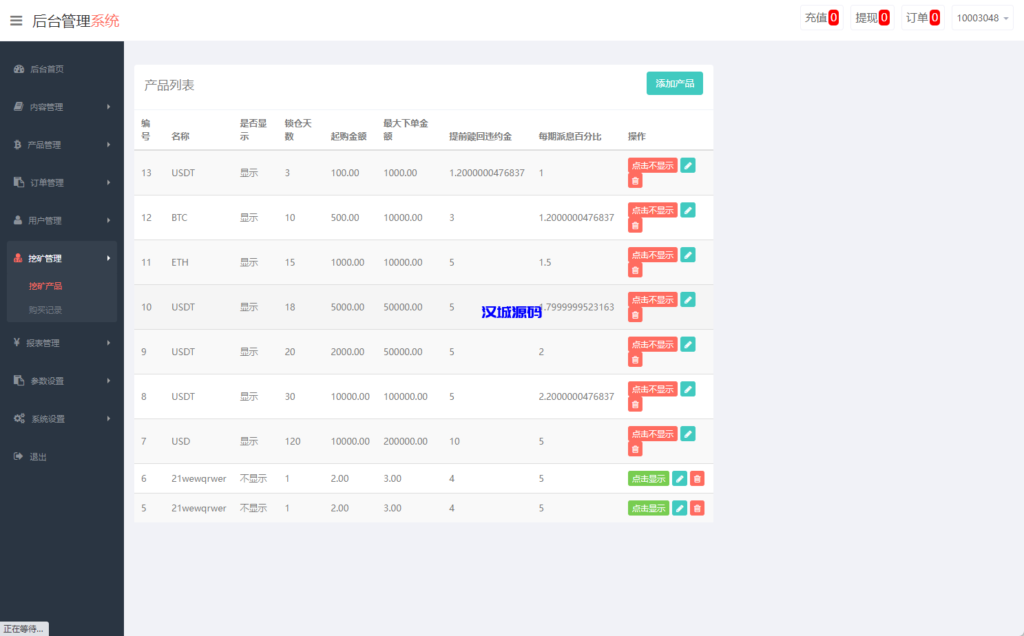
Task: Click the trash delete icon for ETH row
Action: (x=635, y=270)
